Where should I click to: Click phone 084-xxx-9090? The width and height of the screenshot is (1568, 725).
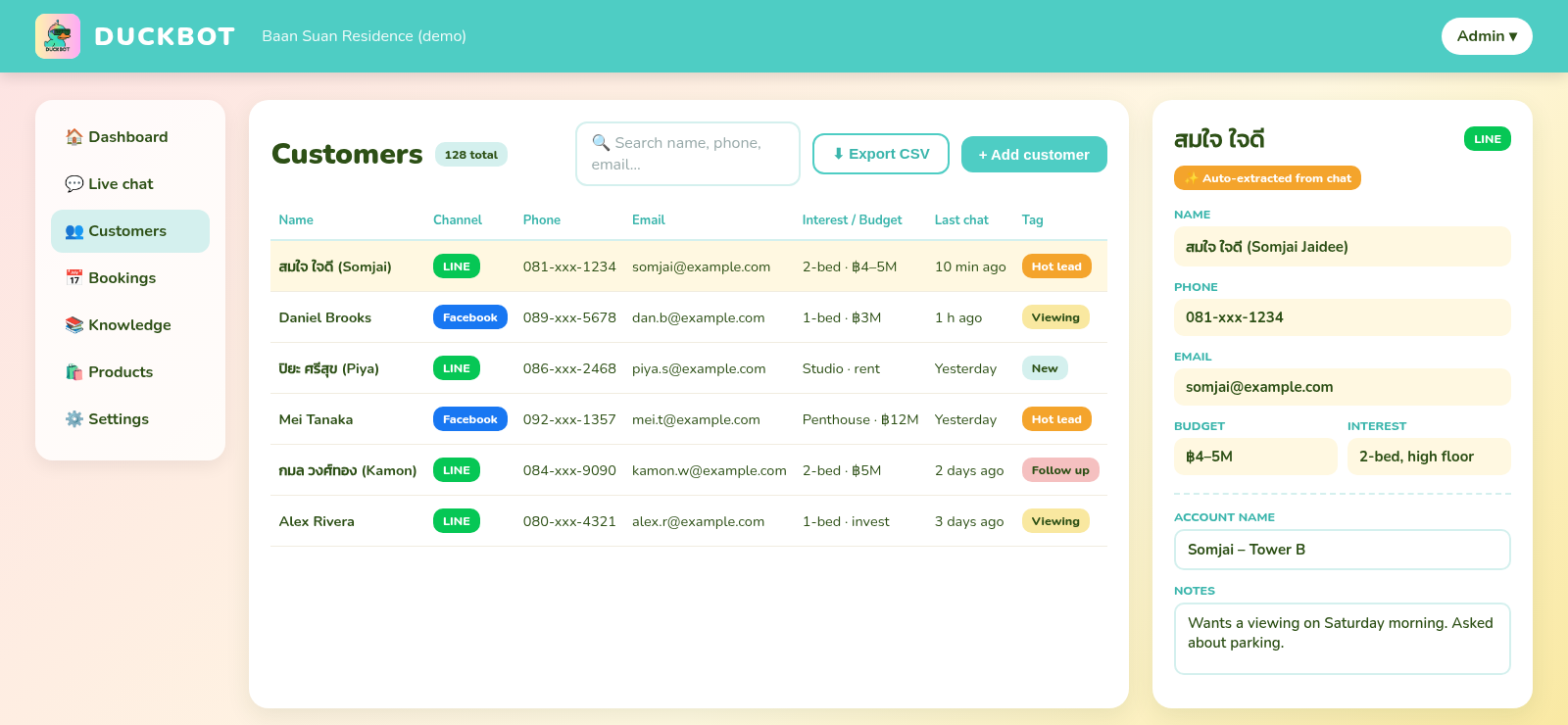click(x=569, y=470)
